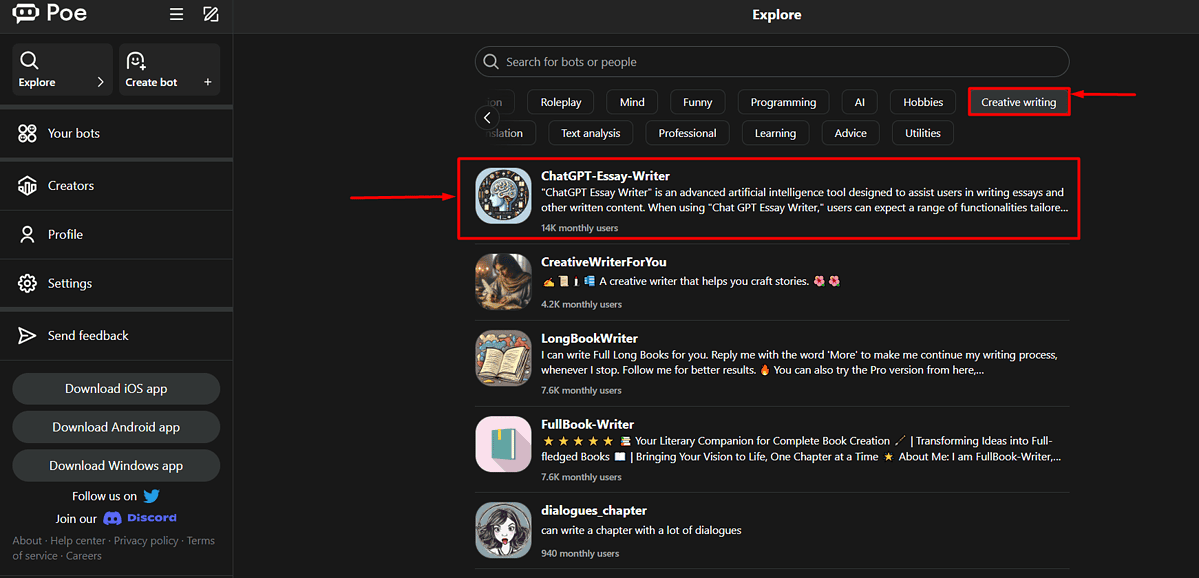
Task: Expand Explore with the right chevron
Action: point(100,82)
